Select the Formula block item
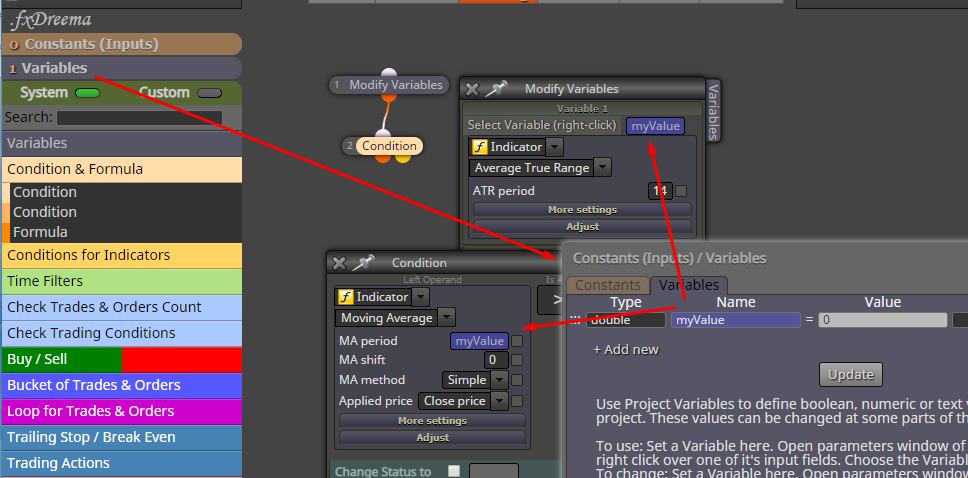The image size is (968, 478). click(x=126, y=232)
